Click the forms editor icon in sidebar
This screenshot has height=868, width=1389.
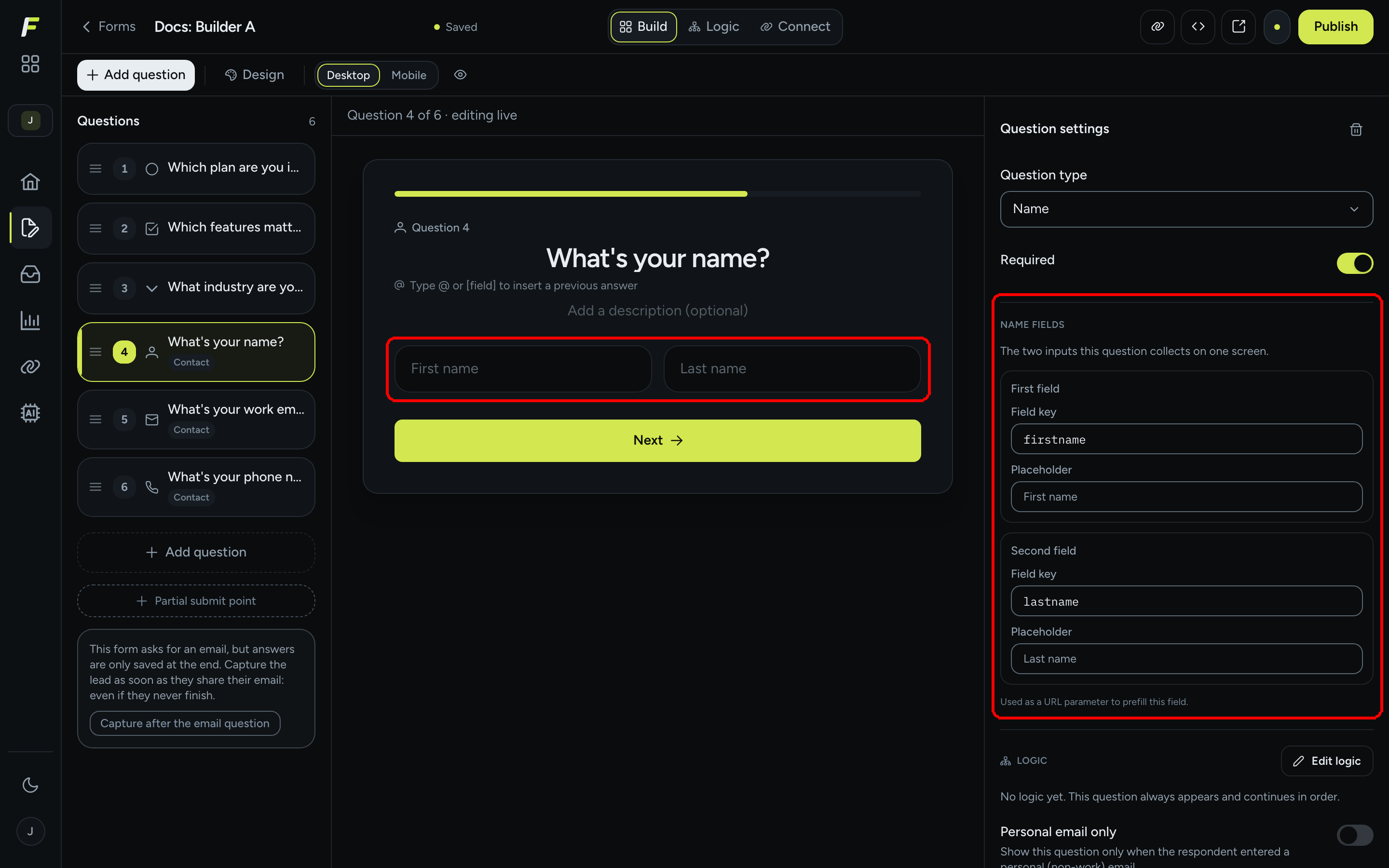pyautogui.click(x=30, y=228)
